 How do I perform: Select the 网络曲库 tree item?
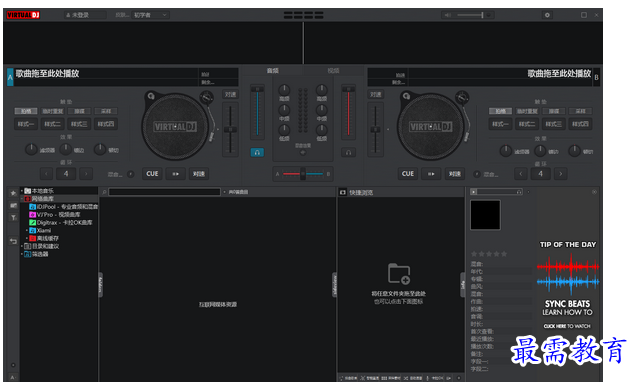(x=43, y=198)
